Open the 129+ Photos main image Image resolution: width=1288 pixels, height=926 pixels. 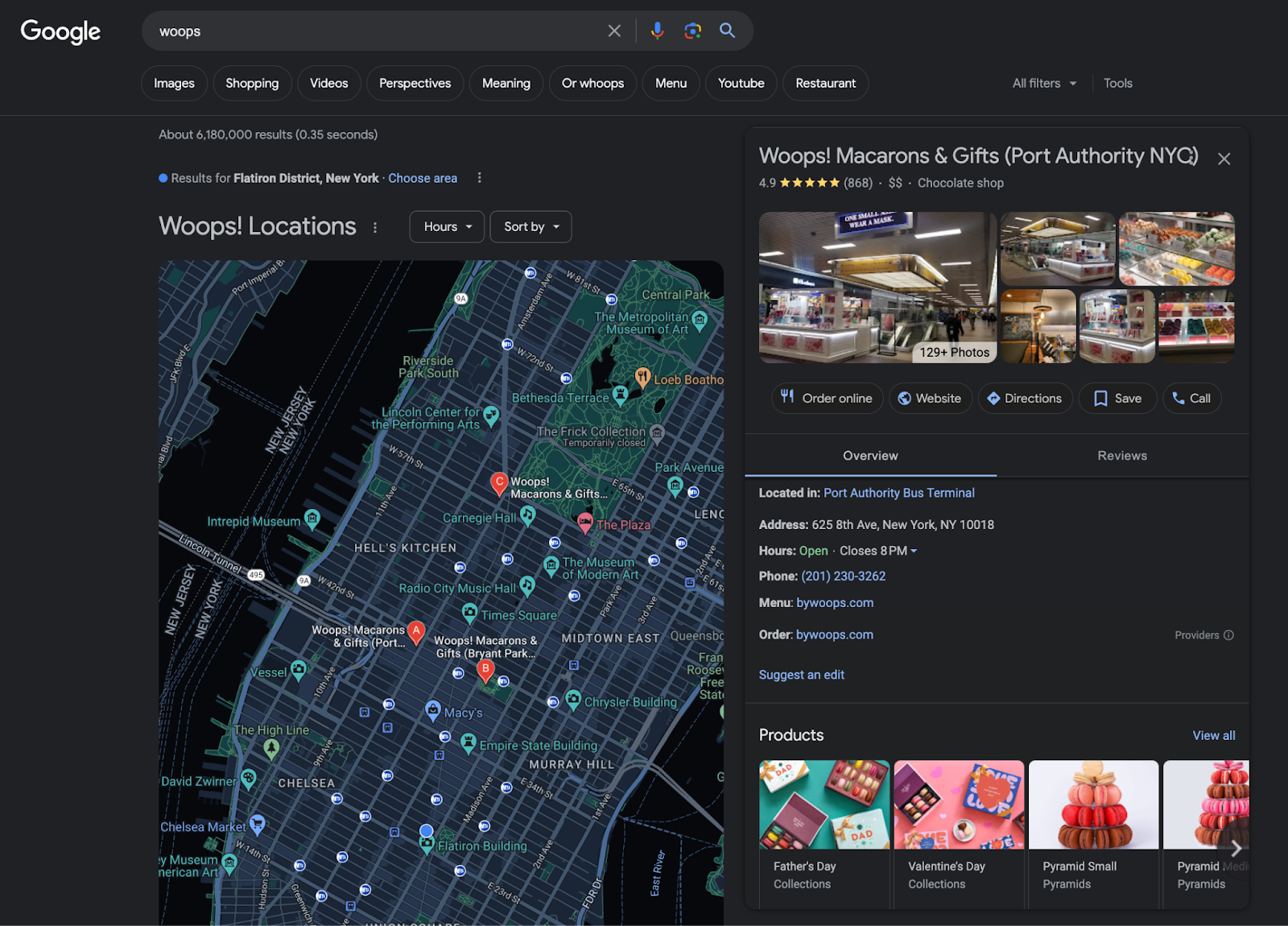[x=877, y=287]
